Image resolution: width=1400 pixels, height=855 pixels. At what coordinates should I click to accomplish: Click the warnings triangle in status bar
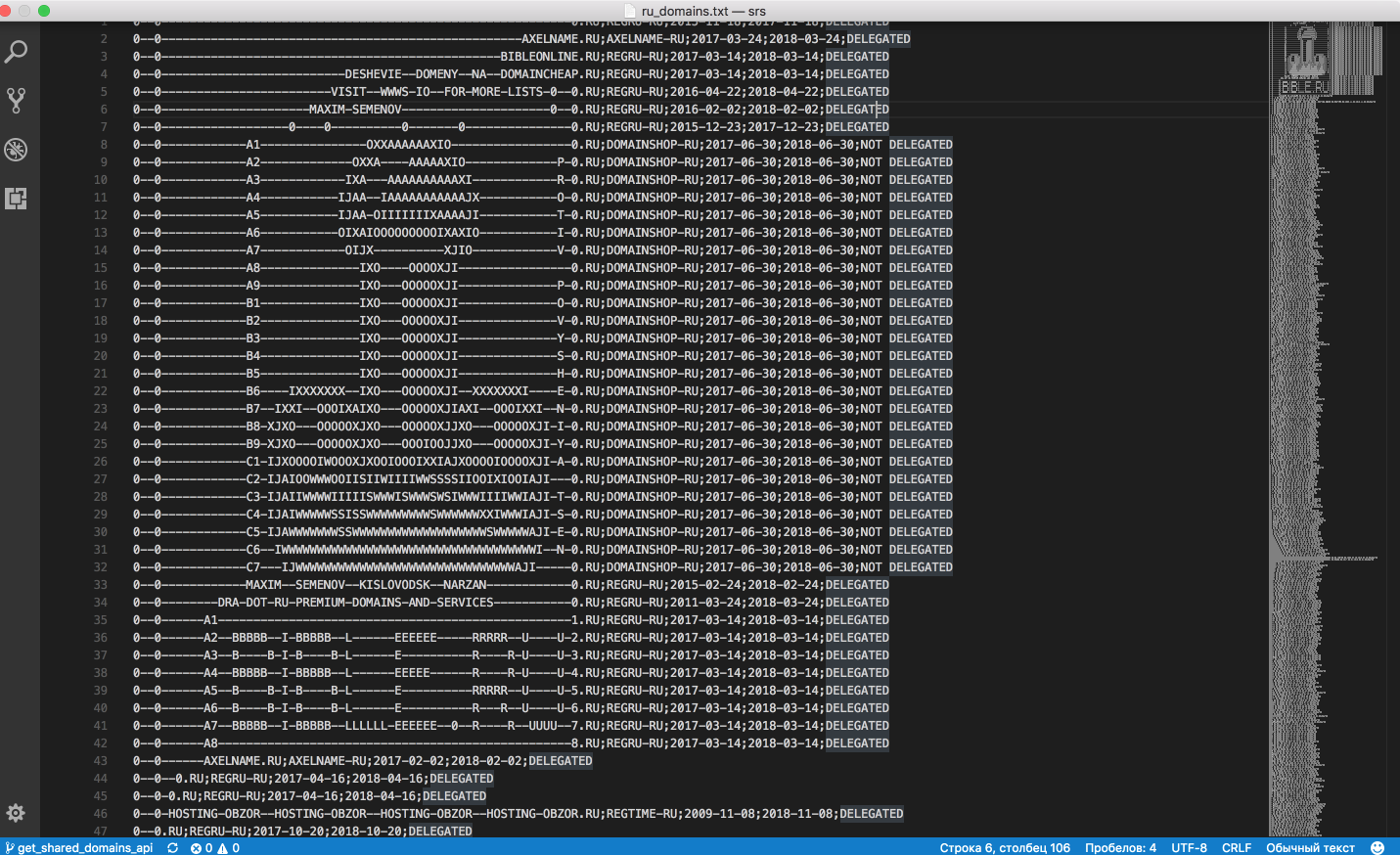click(x=222, y=847)
